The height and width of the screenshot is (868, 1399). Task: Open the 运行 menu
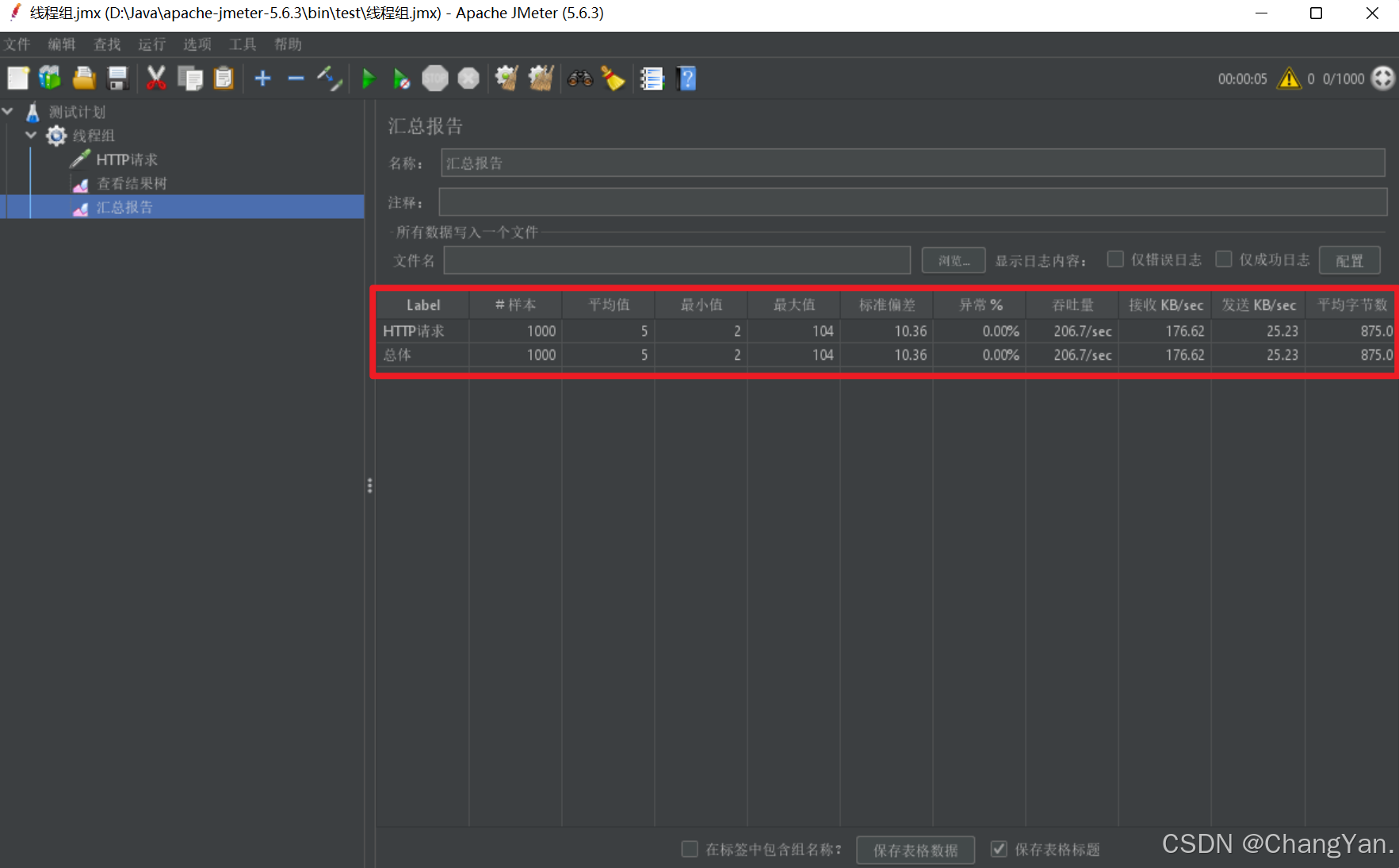(x=152, y=44)
